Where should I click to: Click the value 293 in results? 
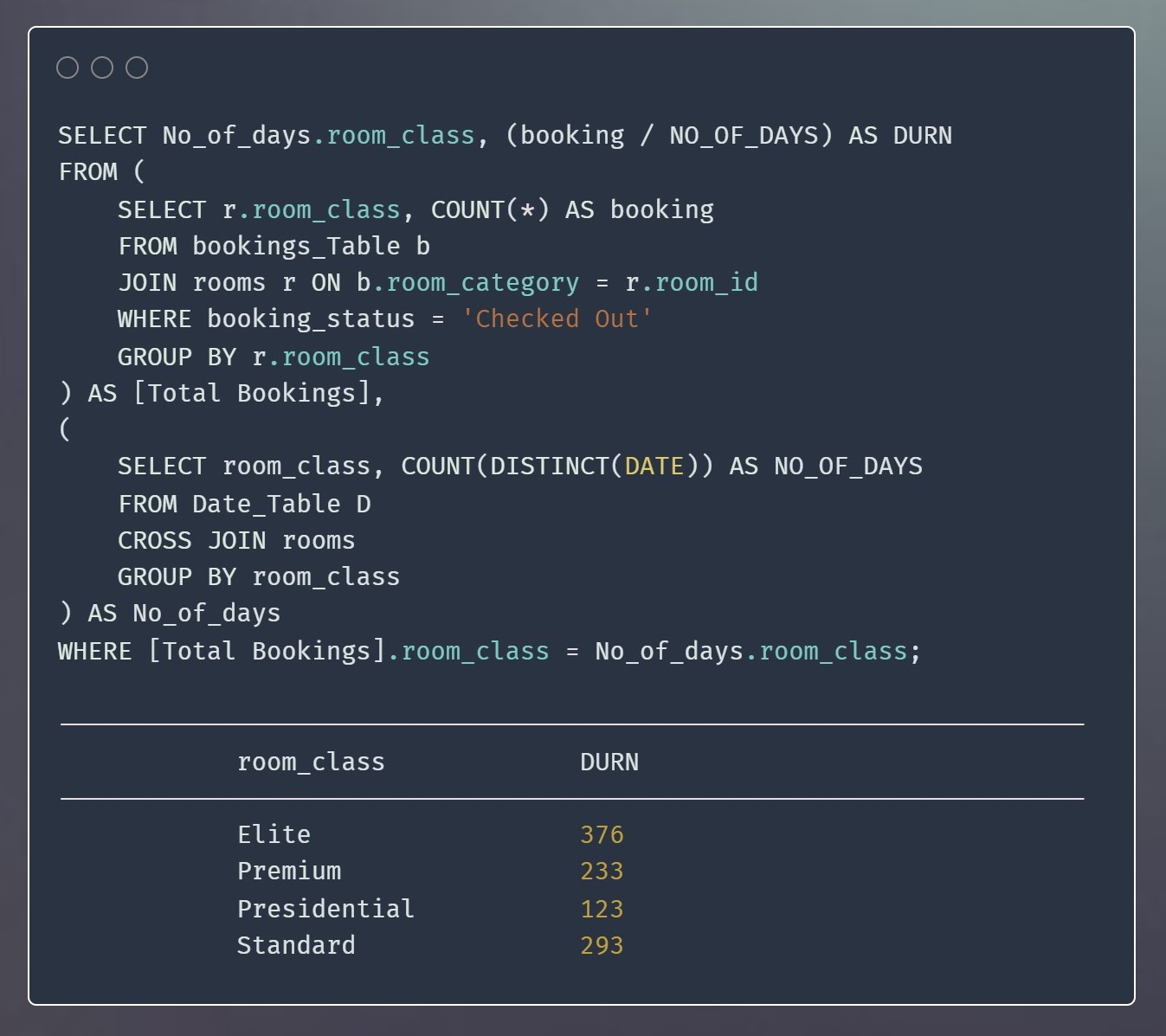[602, 945]
